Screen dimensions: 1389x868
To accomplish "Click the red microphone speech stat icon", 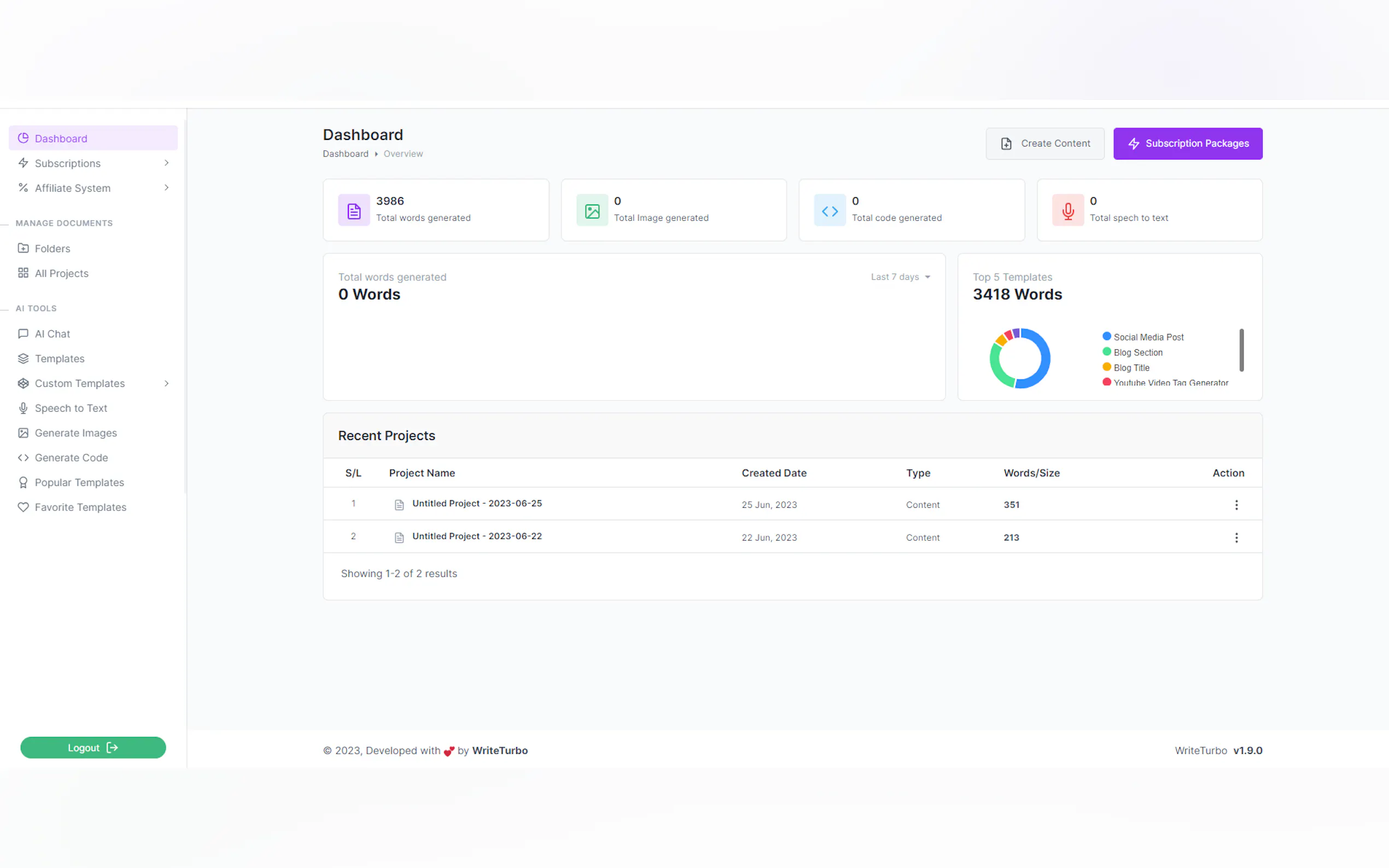I will [1067, 210].
